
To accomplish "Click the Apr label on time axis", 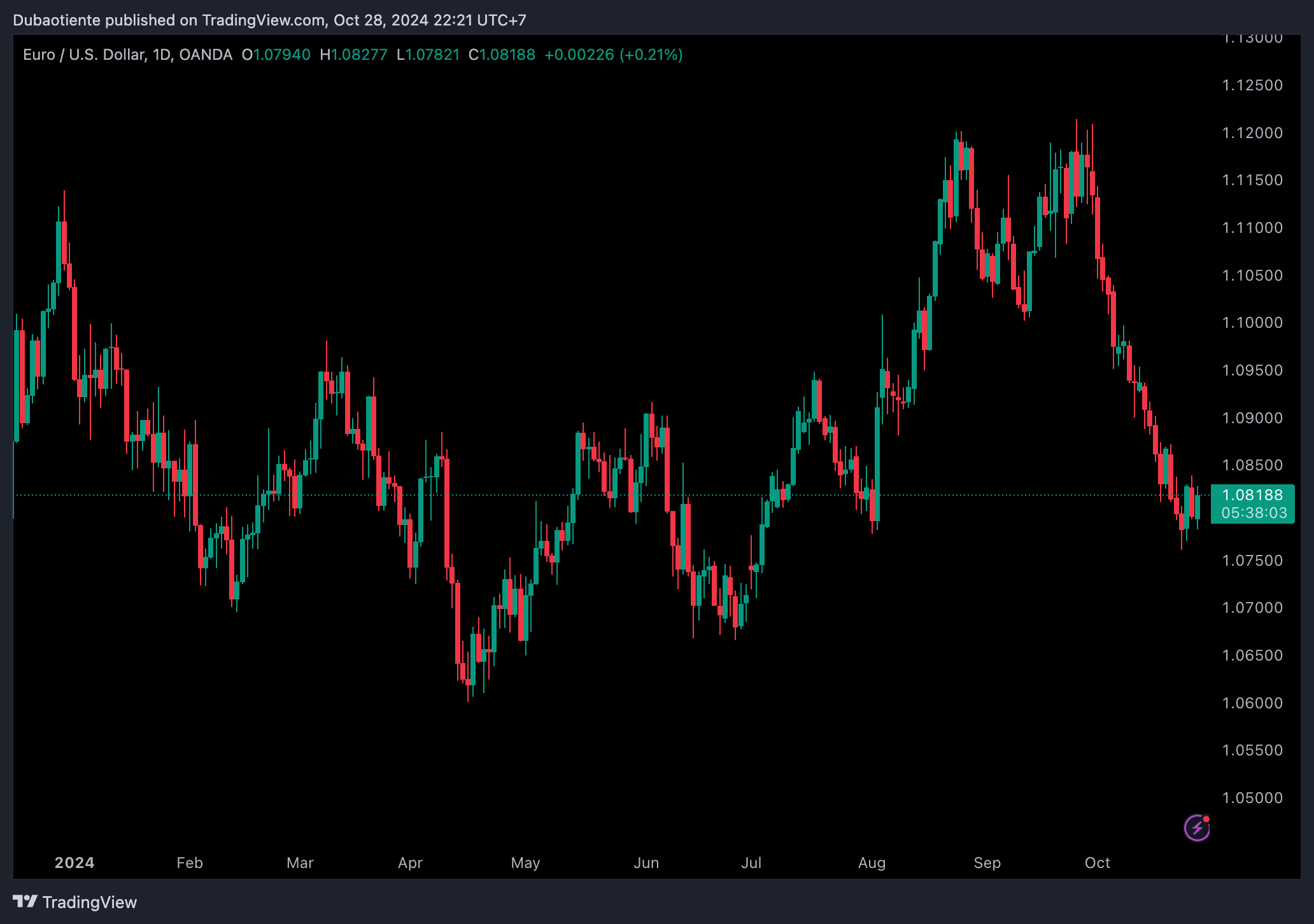I will pyautogui.click(x=410, y=863).
